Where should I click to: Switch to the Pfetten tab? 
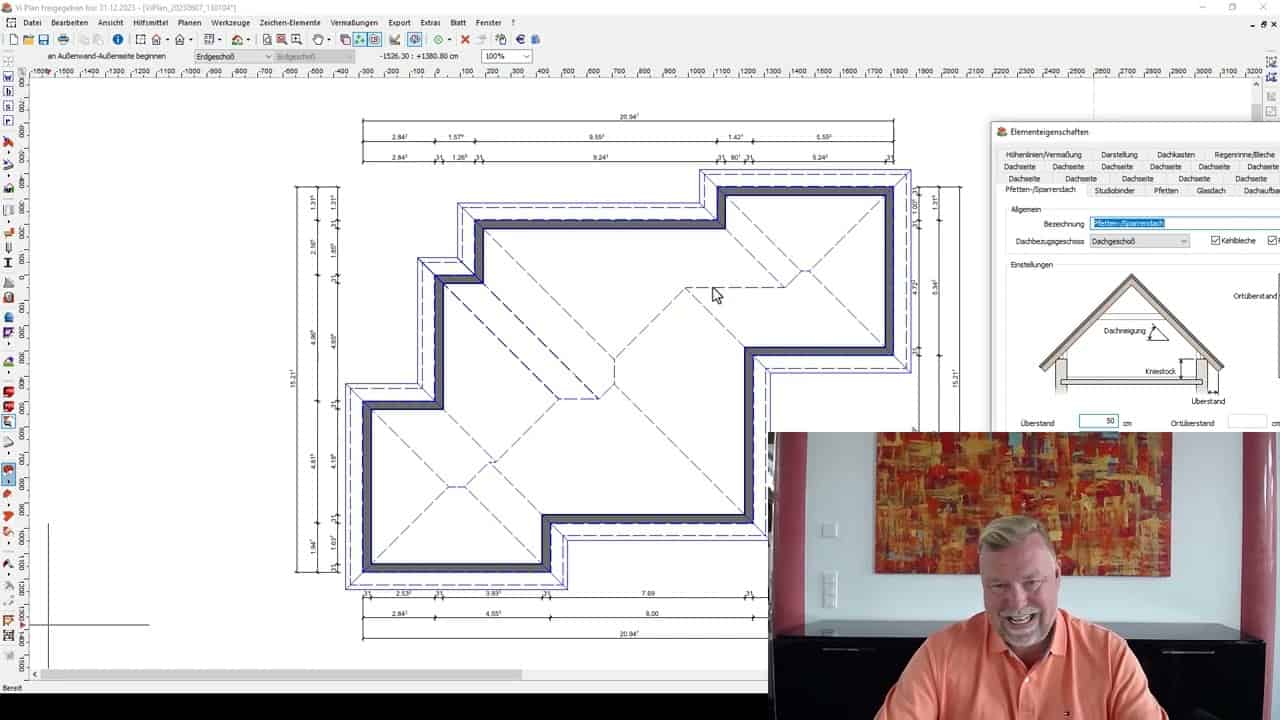[1165, 190]
